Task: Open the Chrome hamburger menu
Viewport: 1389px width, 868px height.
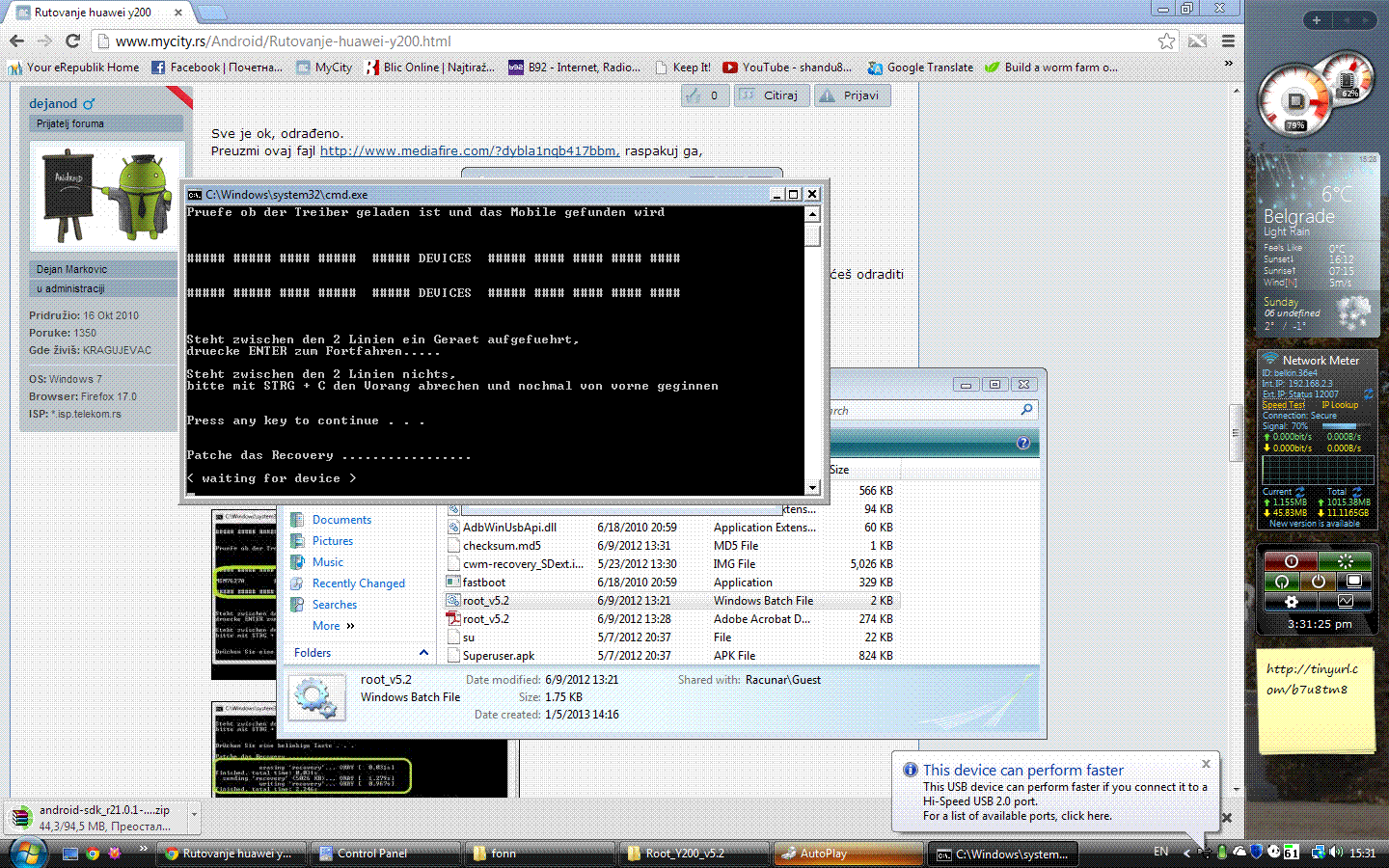Action: [1228, 41]
